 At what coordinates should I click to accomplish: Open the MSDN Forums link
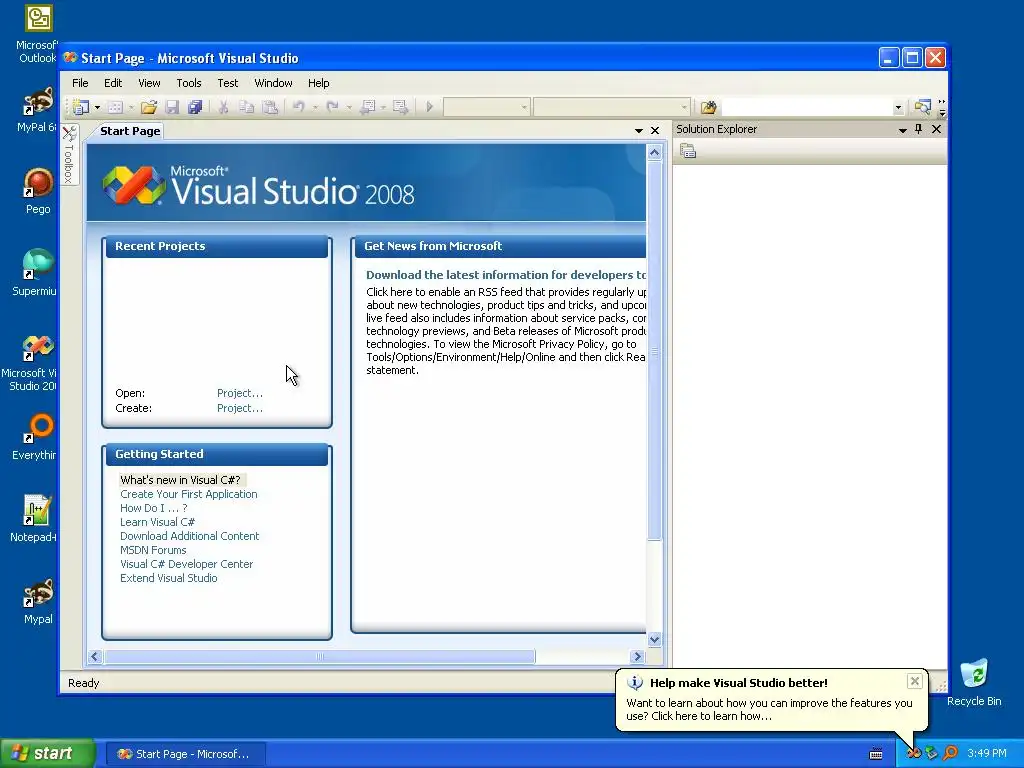[153, 551]
